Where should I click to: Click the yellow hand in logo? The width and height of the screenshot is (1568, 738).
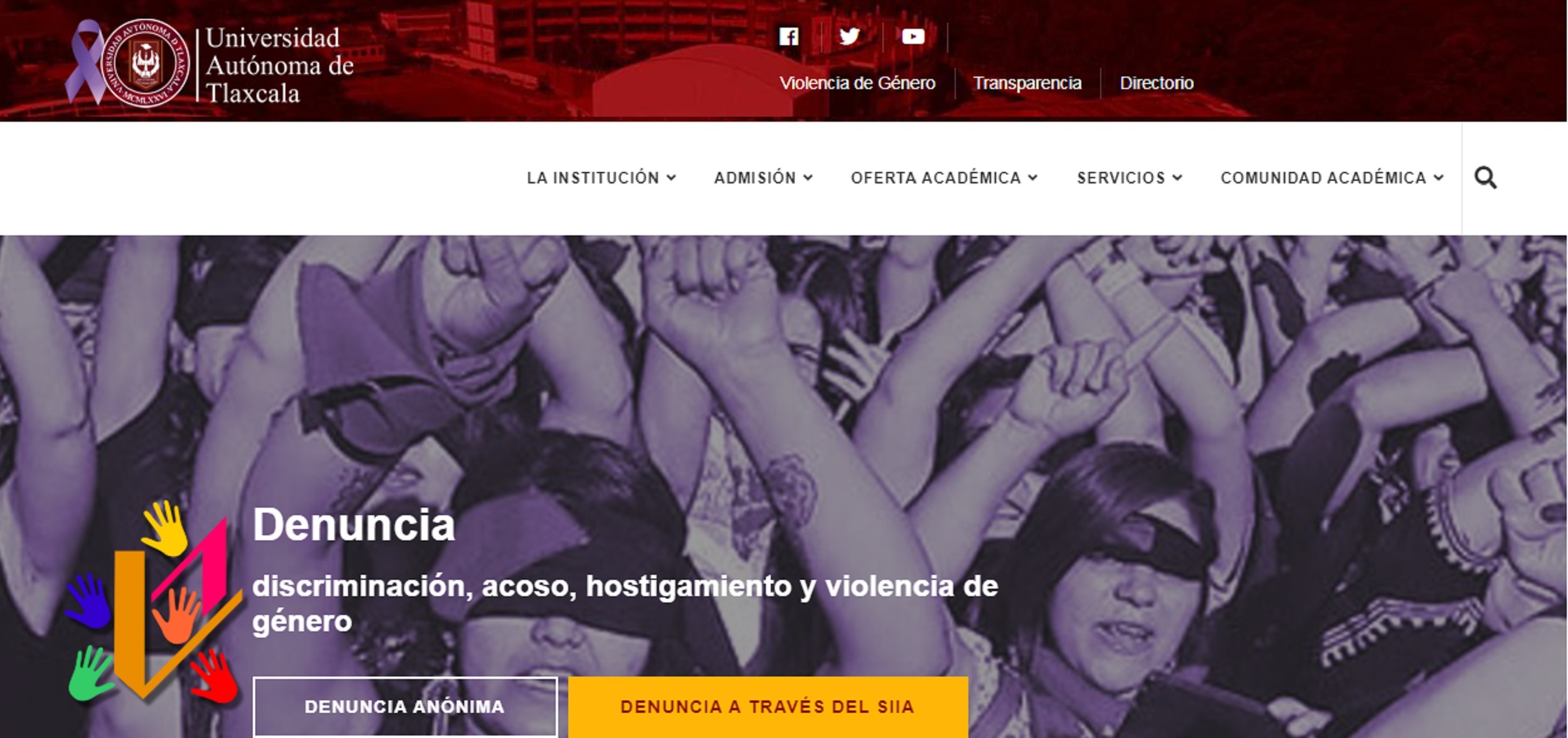click(x=165, y=528)
